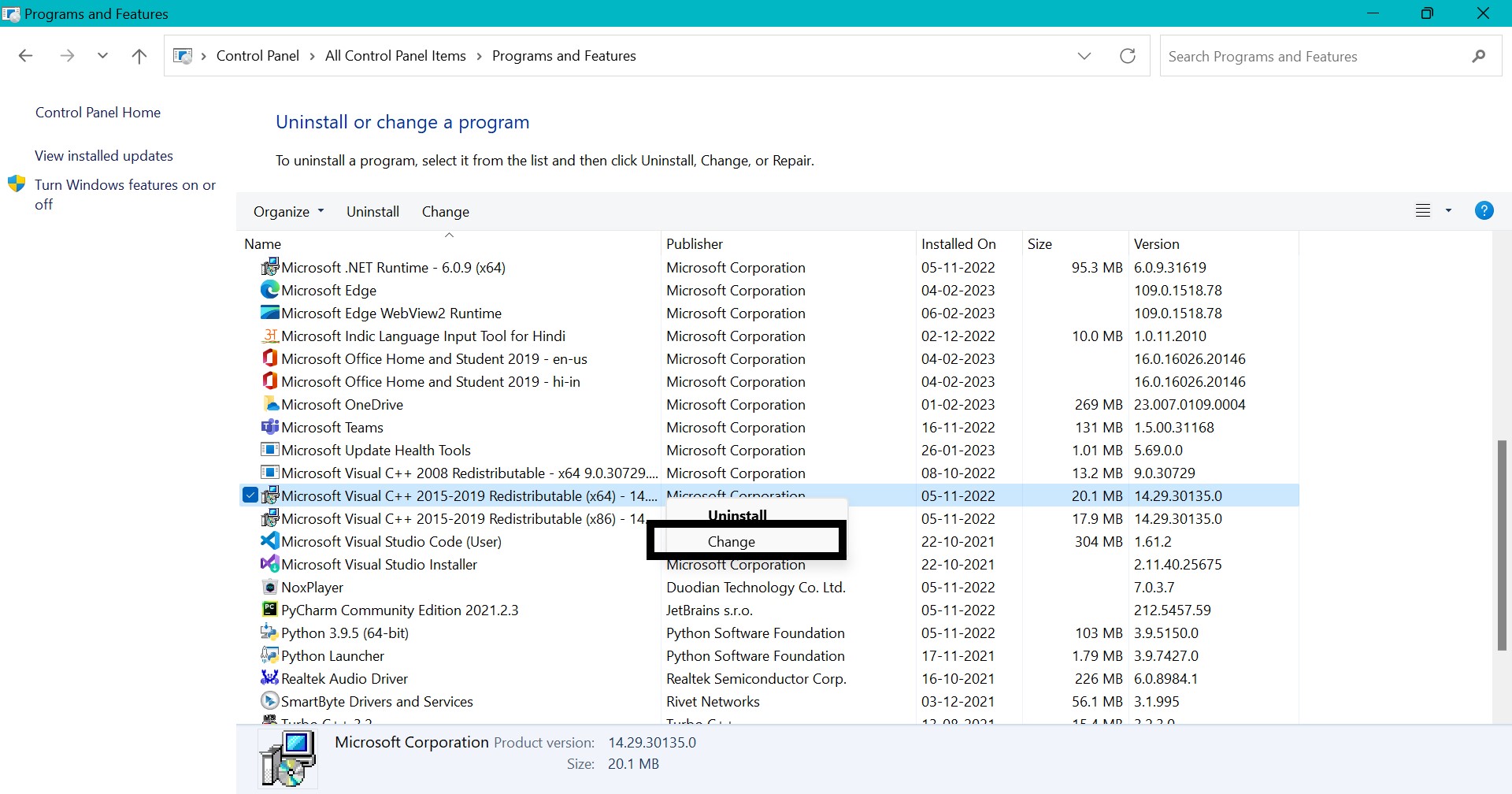This screenshot has width=1512, height=794.
Task: Click the Microsoft Edge WebView2 Runtime icon
Action: pos(269,313)
